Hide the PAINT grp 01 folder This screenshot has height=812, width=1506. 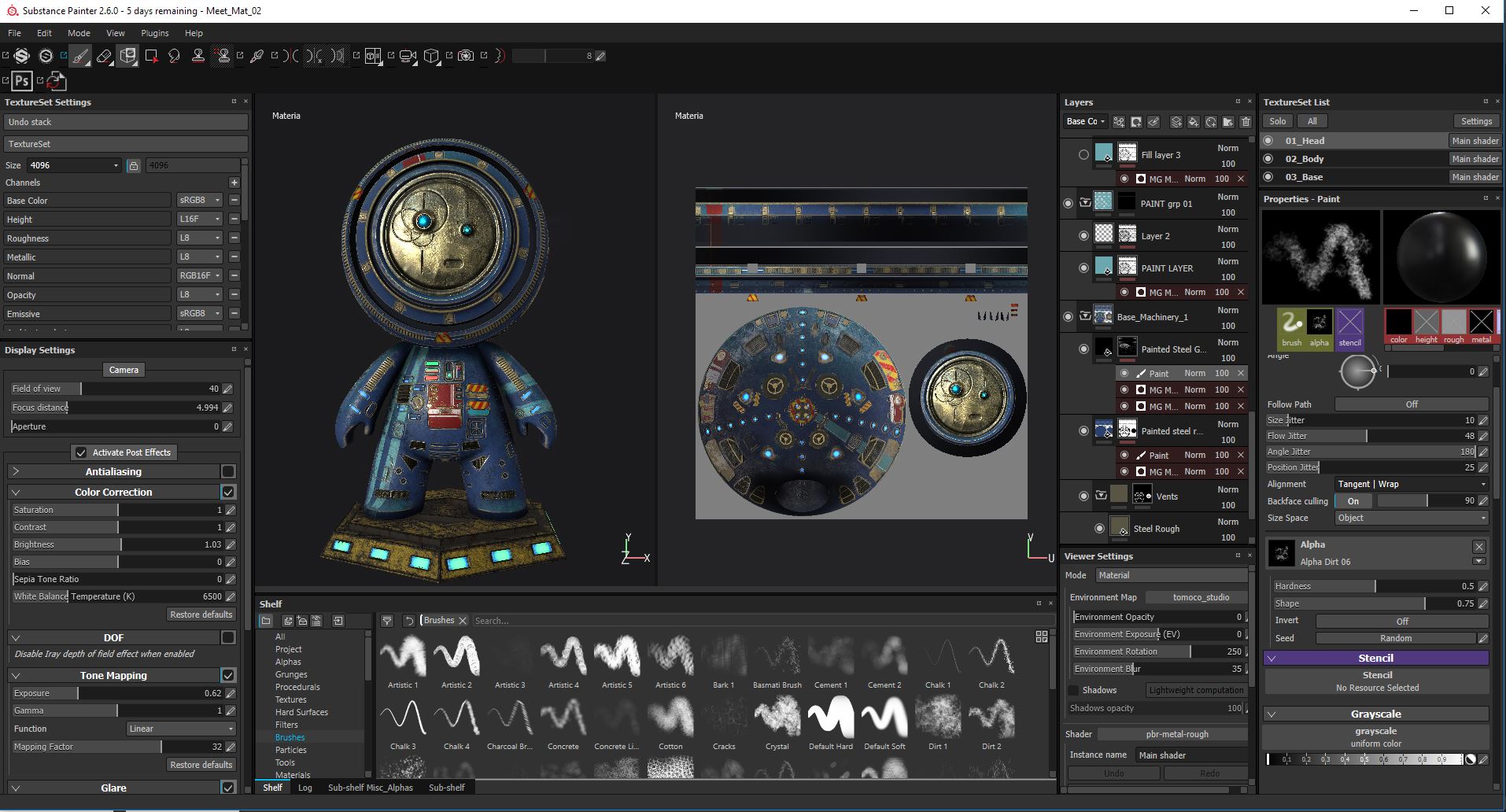click(1068, 203)
